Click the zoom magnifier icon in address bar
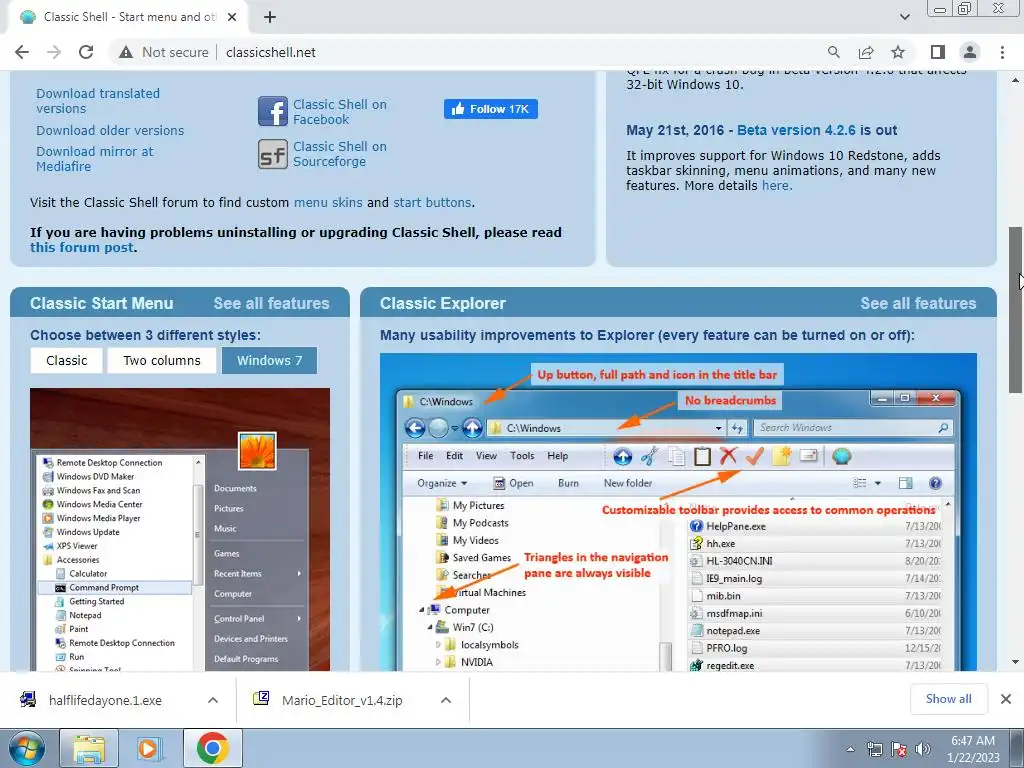 pyautogui.click(x=833, y=52)
